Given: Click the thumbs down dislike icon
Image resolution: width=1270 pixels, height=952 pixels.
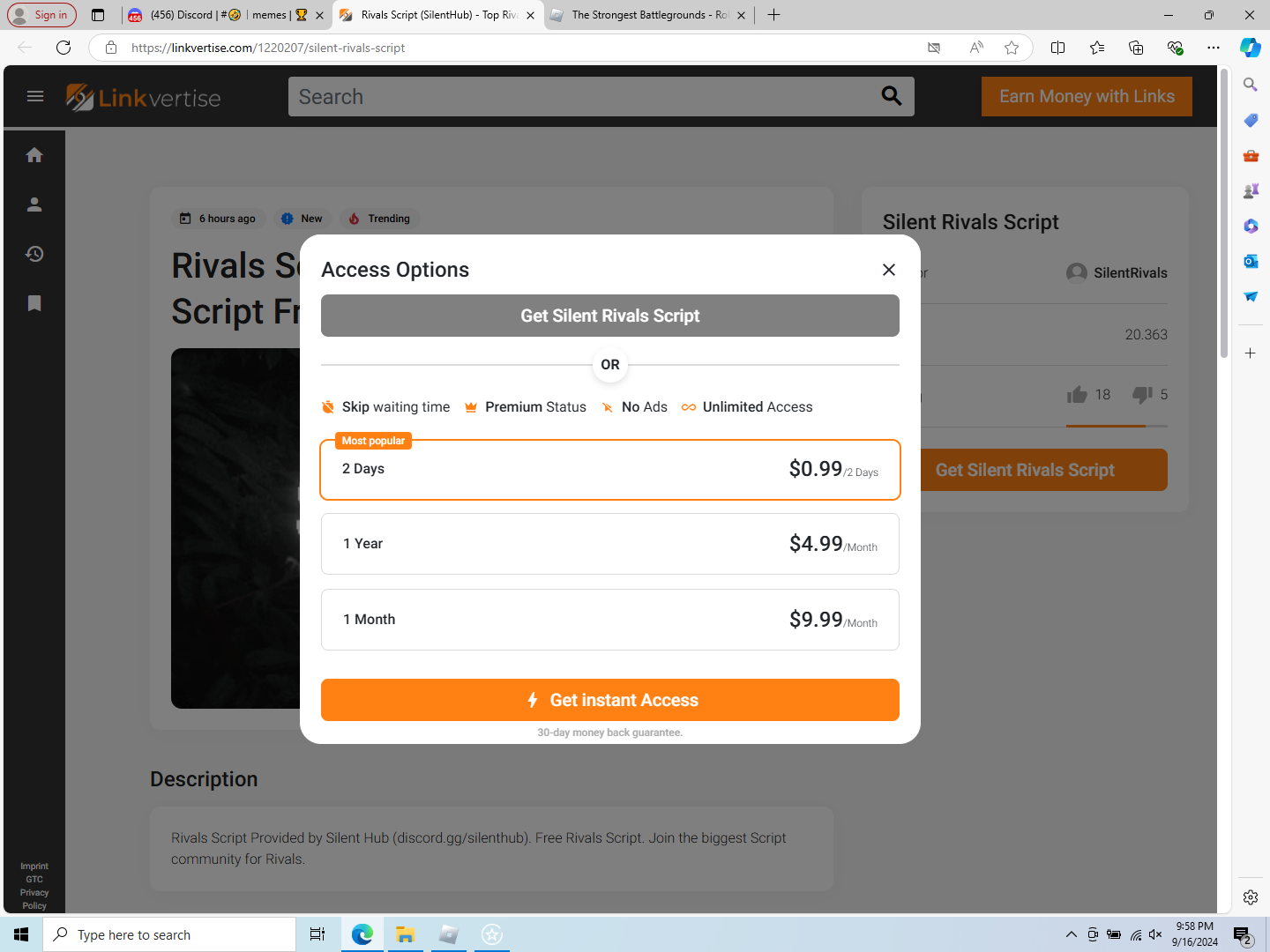Looking at the screenshot, I should point(1143,395).
